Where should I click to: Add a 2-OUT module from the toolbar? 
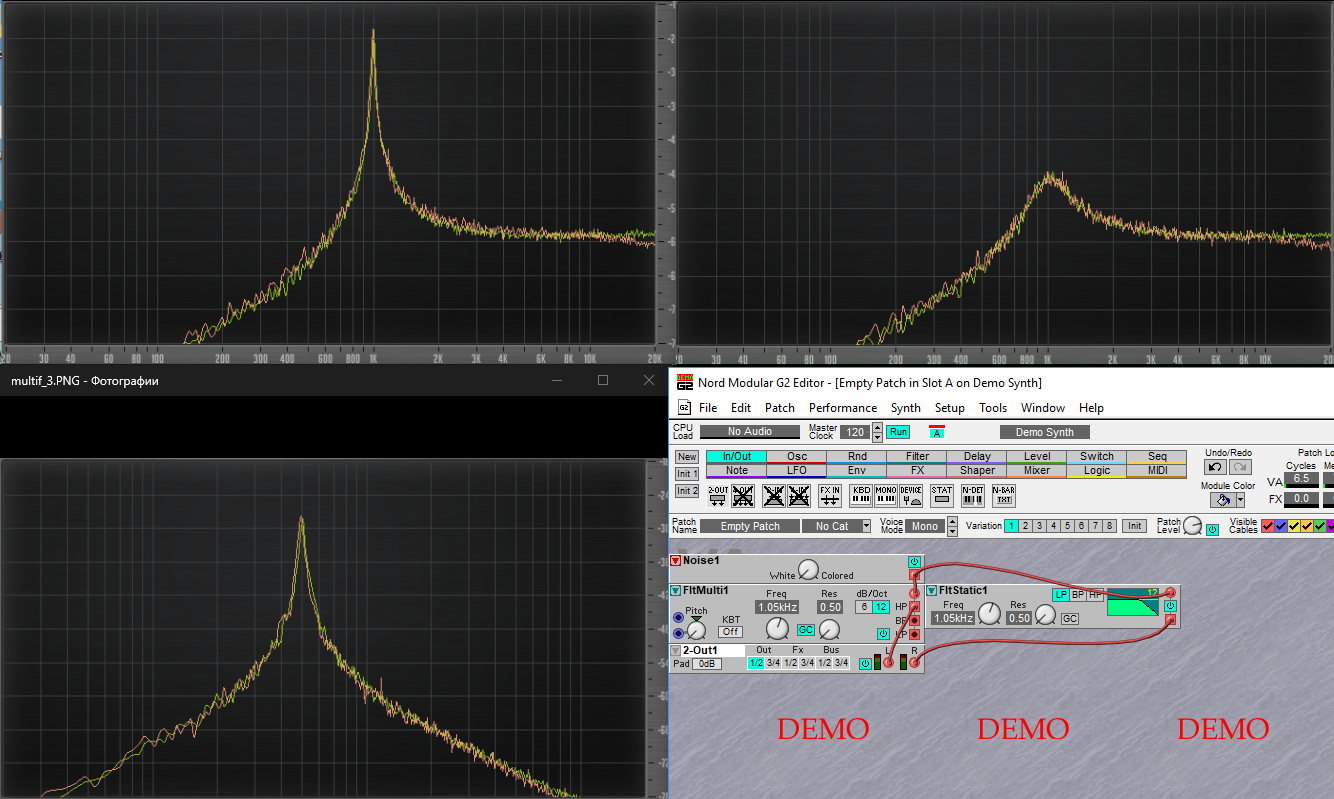point(718,495)
